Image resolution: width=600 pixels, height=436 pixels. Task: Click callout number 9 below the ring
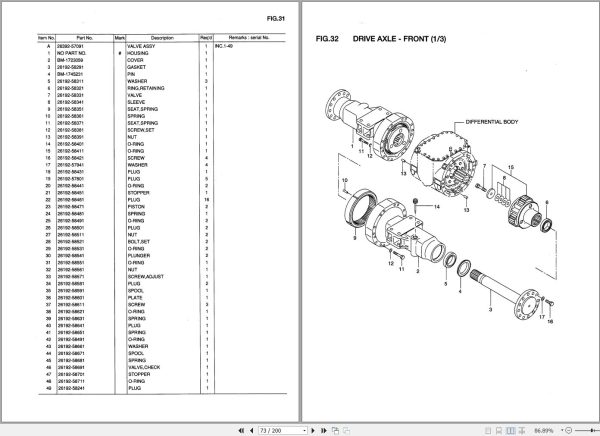click(355, 238)
